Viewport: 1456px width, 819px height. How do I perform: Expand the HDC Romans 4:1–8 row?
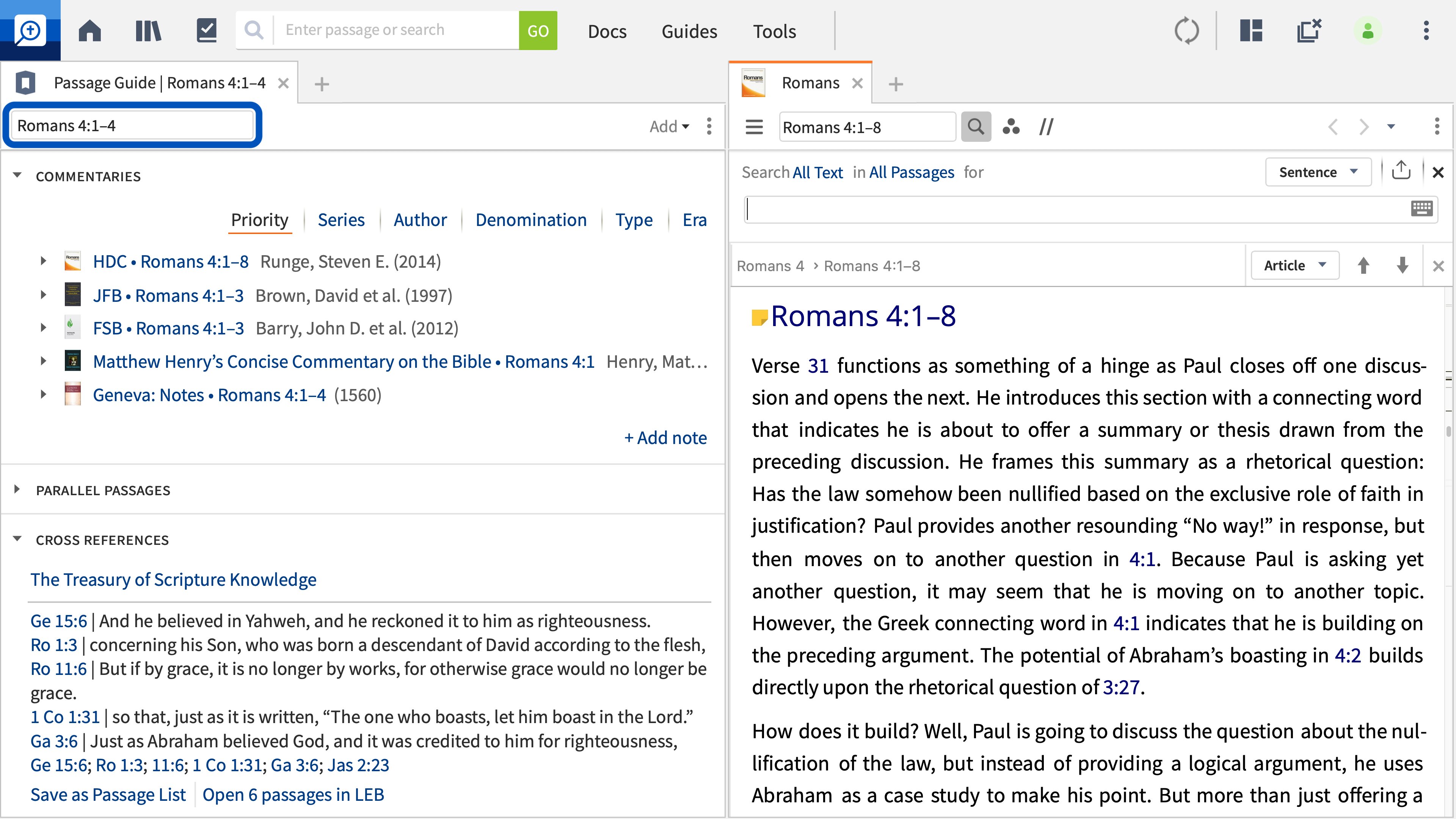point(43,261)
